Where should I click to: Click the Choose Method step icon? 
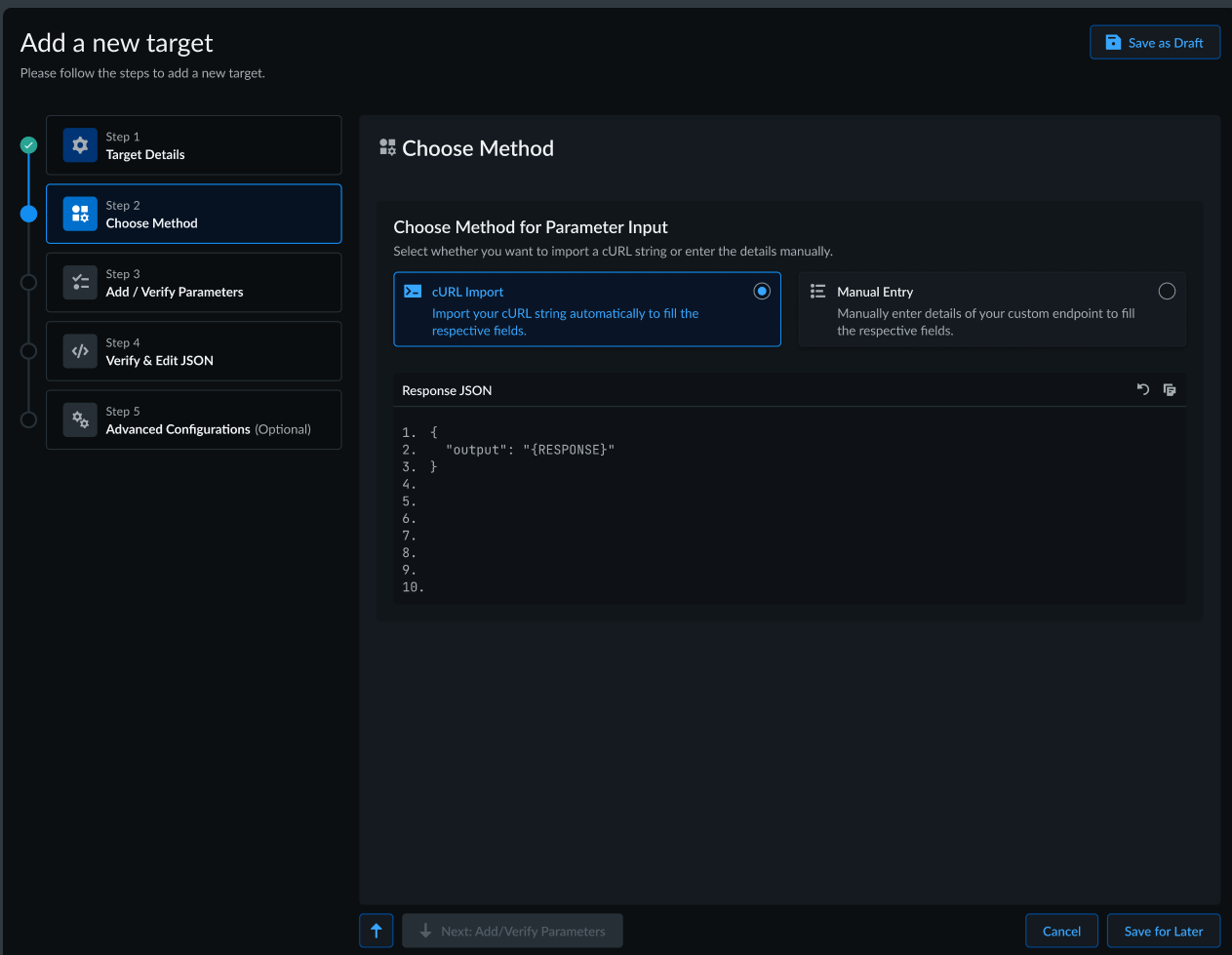[x=80, y=214]
